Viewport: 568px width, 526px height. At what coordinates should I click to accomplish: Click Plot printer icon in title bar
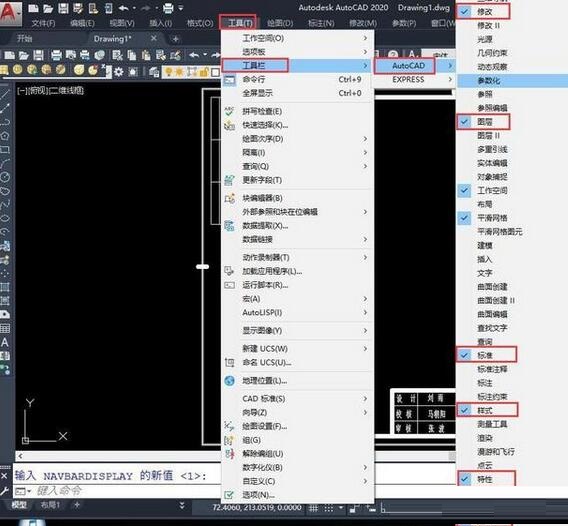[168, 8]
